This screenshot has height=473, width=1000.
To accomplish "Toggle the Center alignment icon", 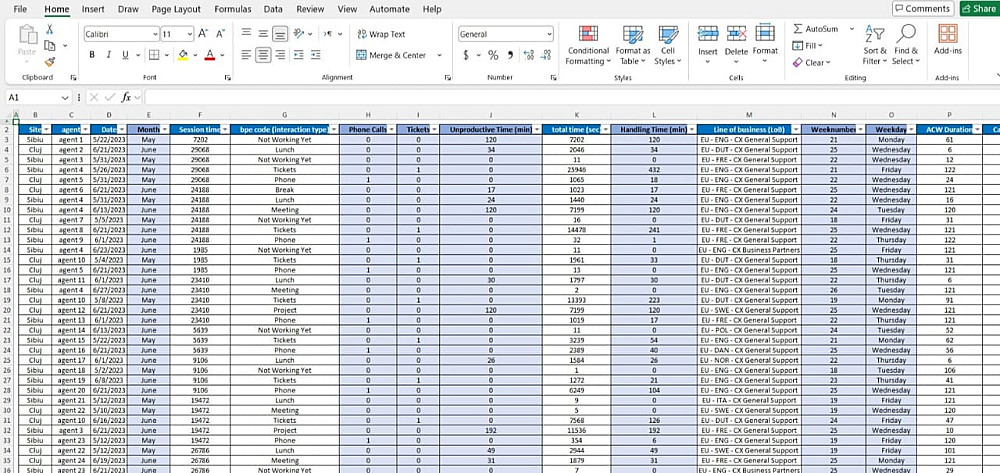I will (263, 55).
